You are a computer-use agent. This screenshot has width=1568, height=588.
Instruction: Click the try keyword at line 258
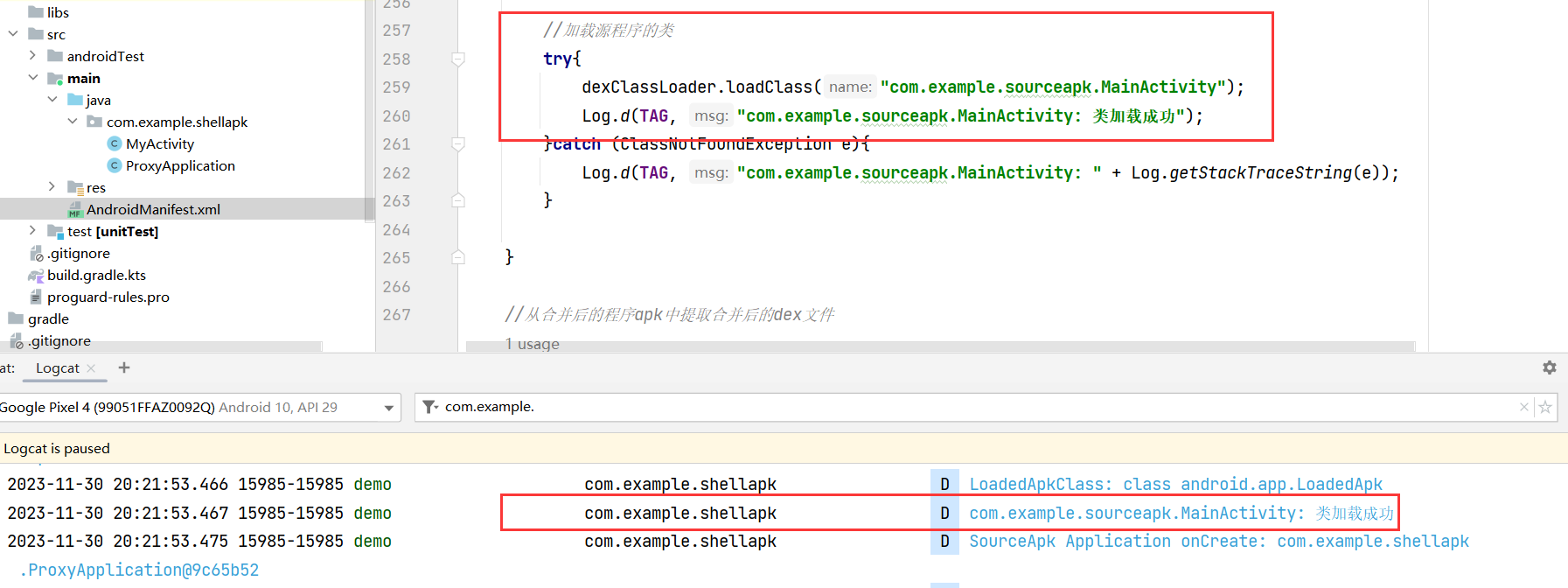coord(557,59)
